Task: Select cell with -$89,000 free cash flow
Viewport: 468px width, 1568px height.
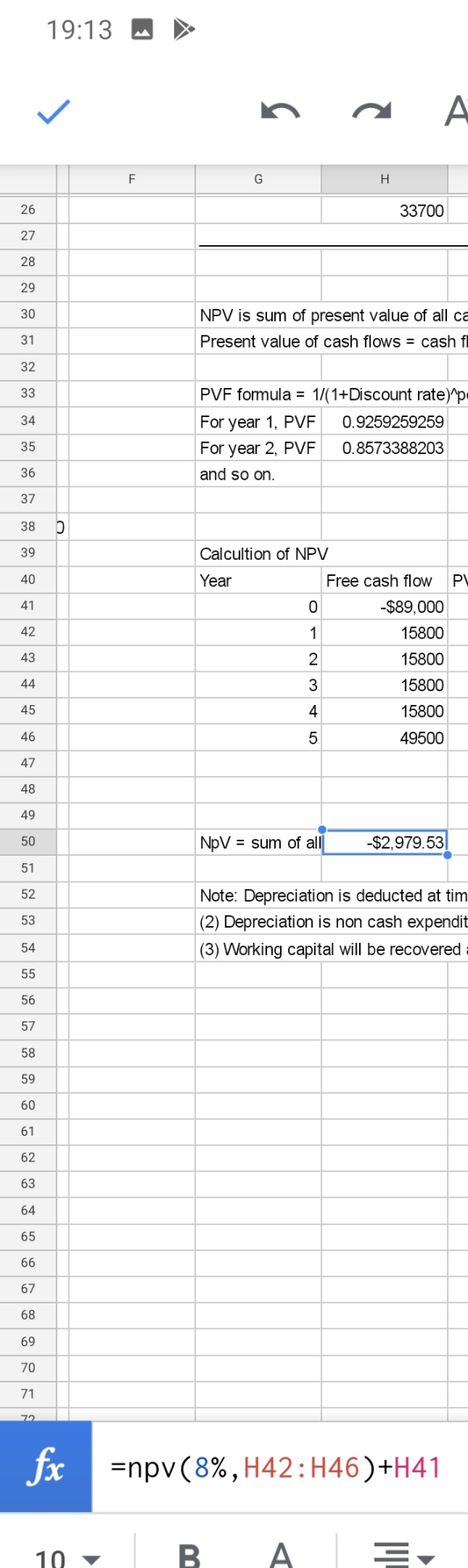Action: coord(385,607)
